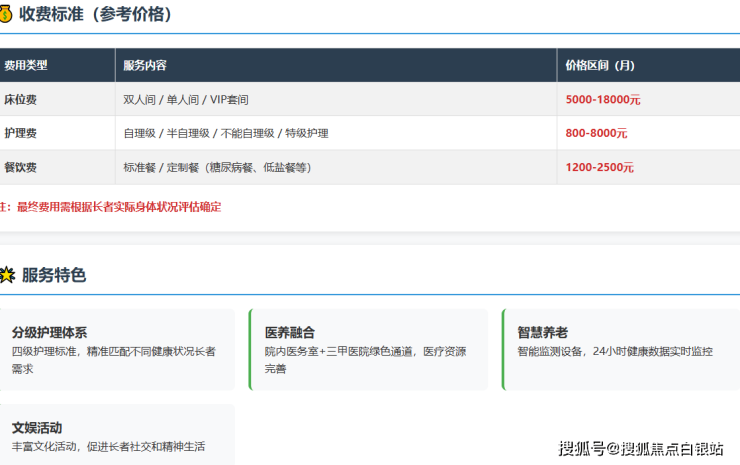Click the money bag icon beside 收费标准

click(6, 15)
